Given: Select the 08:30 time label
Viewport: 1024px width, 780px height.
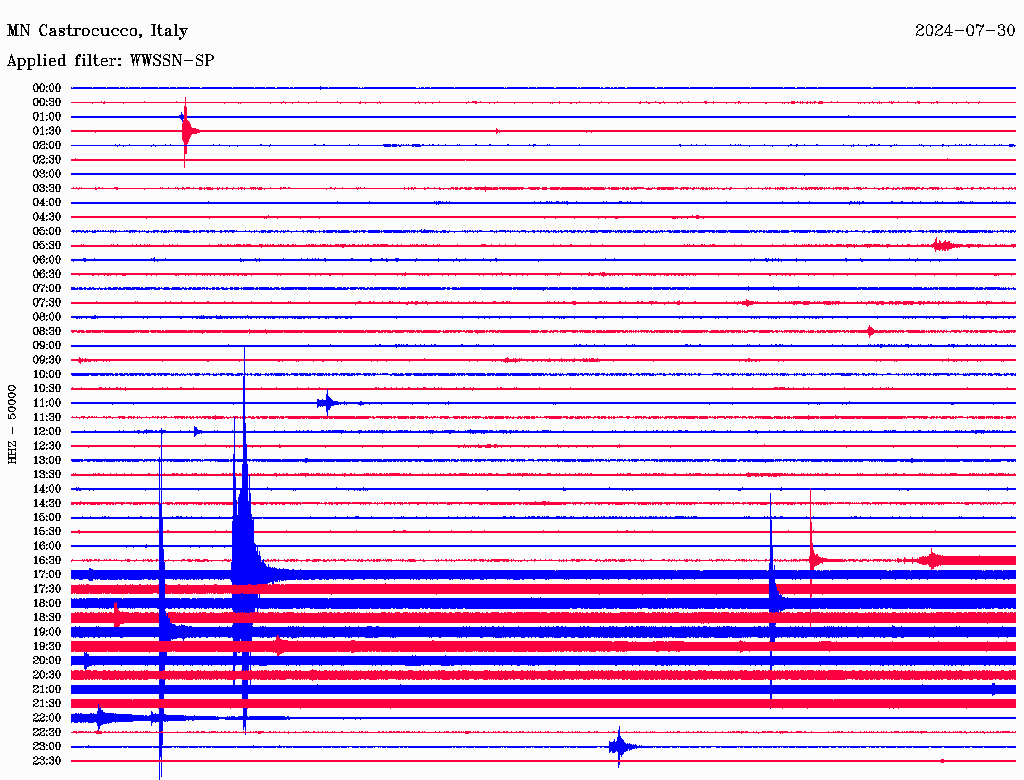Looking at the screenshot, I should click(x=46, y=331).
